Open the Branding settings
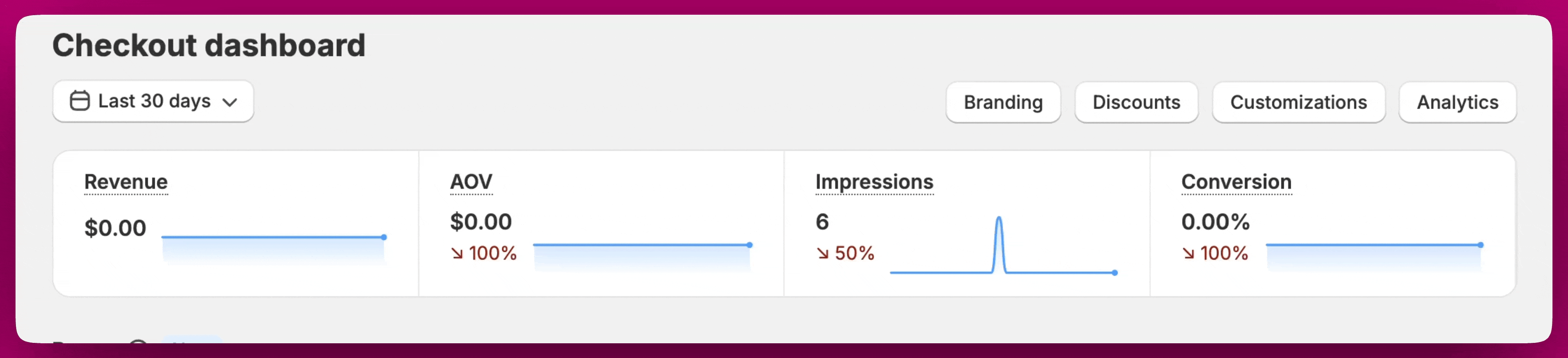 coord(1003,102)
